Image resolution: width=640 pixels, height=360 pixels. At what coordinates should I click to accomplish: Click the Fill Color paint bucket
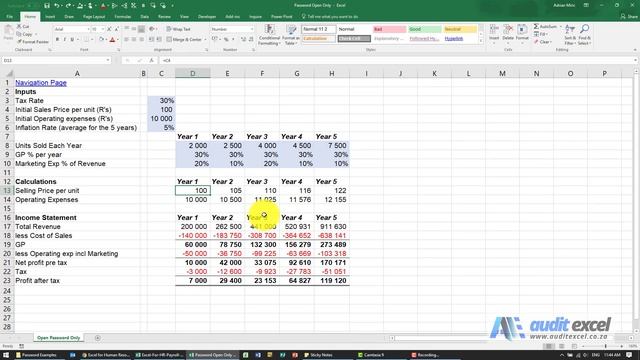(x=101, y=40)
